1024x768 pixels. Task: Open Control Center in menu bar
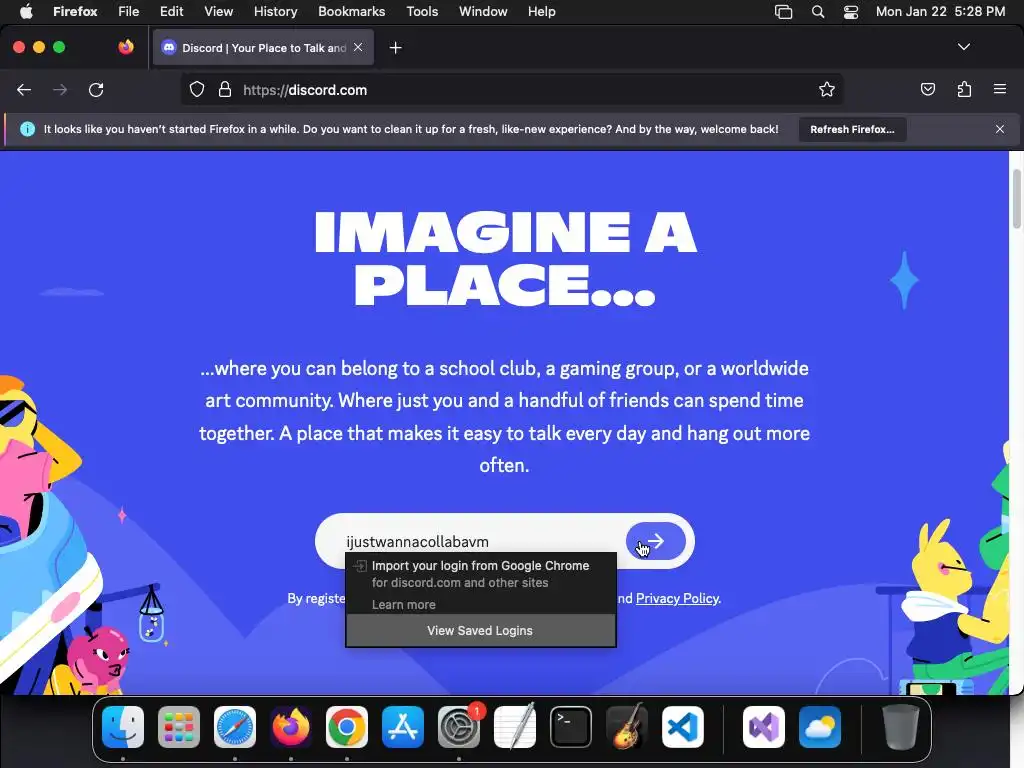[x=850, y=12]
